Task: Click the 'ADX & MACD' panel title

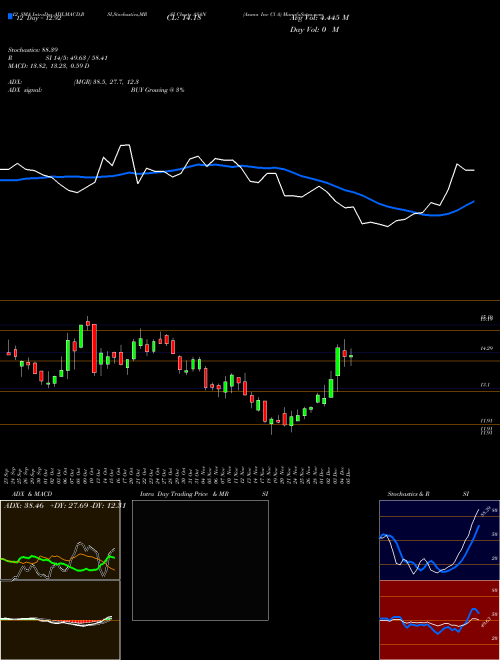Action: pos(32,494)
